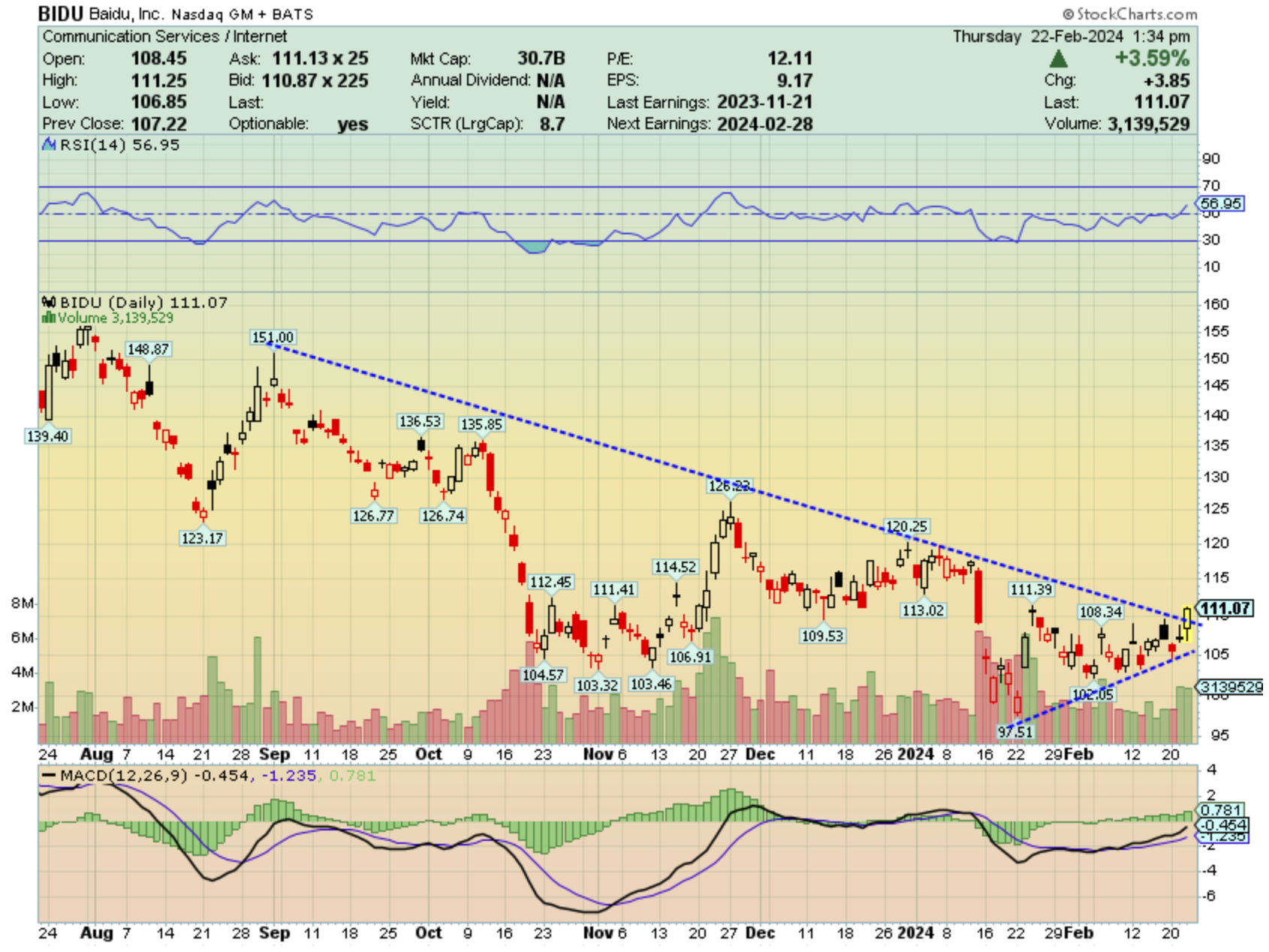The image size is (1269, 952).
Task: Click the Last Earnings date 2023-11-21
Action: (764, 102)
